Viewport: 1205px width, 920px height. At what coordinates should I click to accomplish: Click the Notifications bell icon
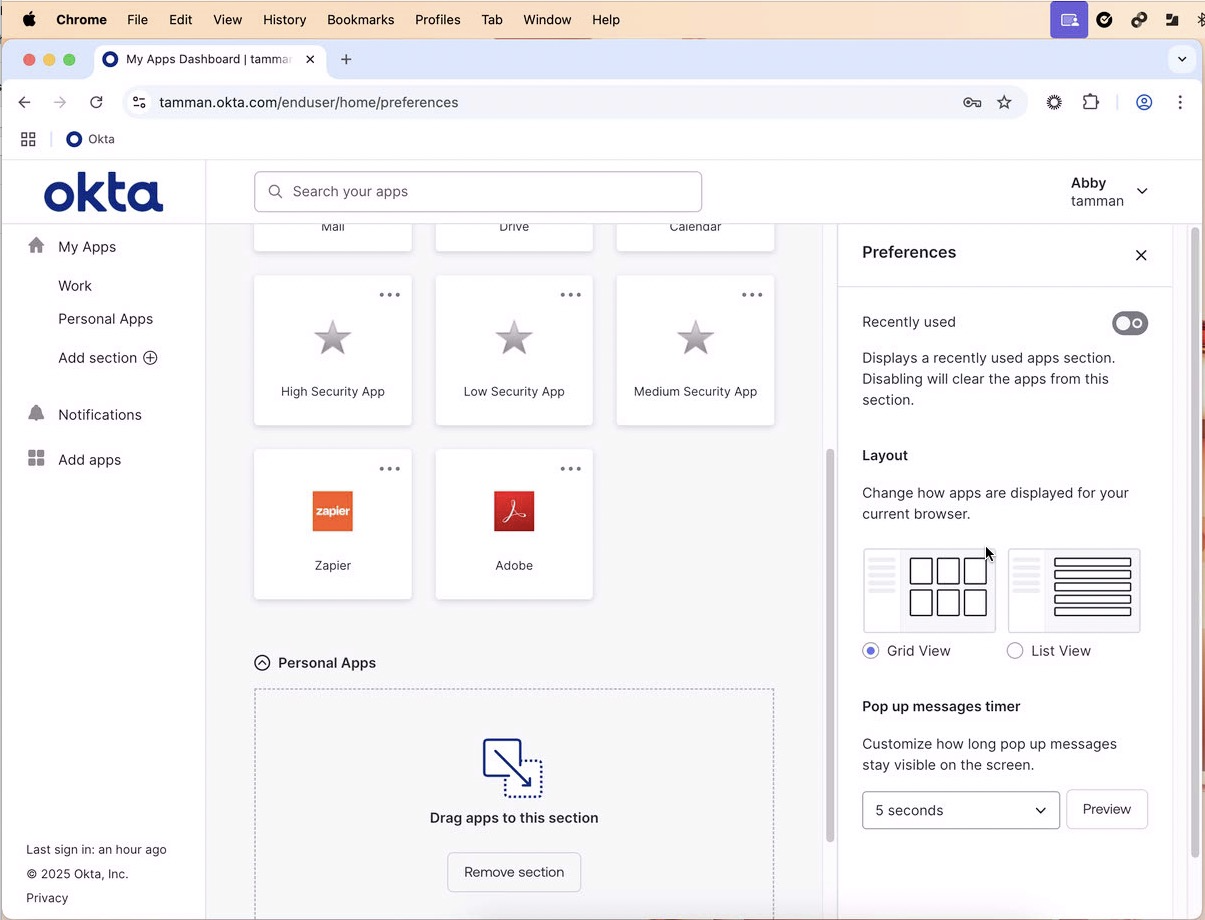click(x=36, y=414)
